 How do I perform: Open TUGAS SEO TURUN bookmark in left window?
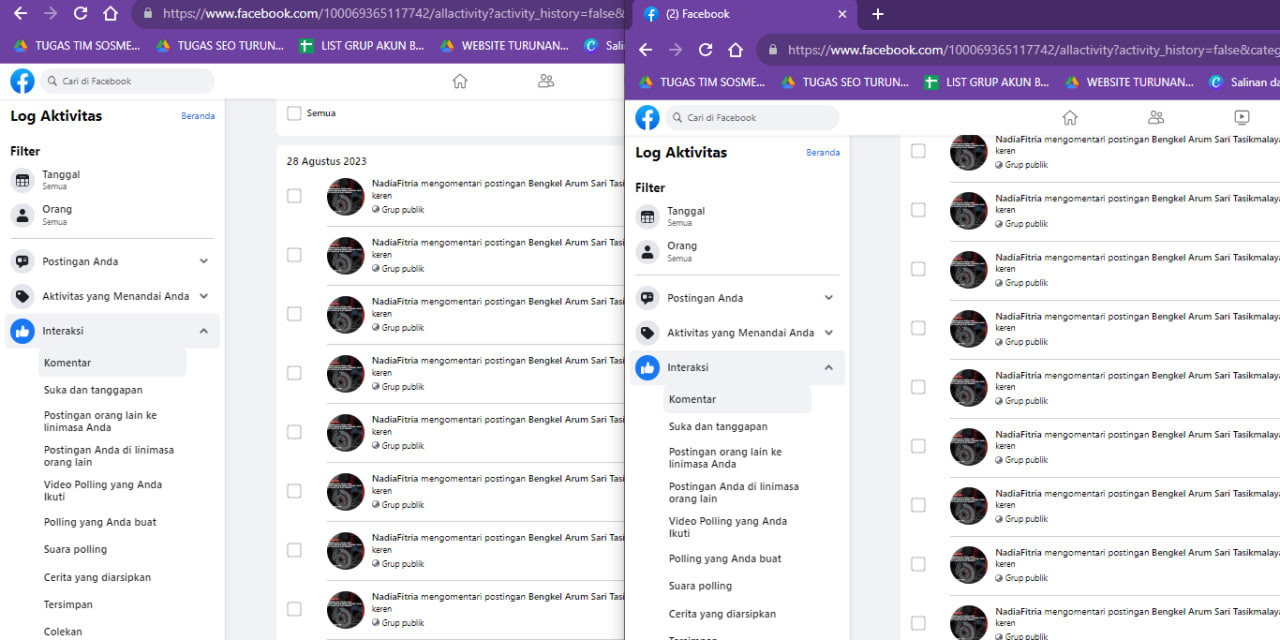pyautogui.click(x=219, y=45)
